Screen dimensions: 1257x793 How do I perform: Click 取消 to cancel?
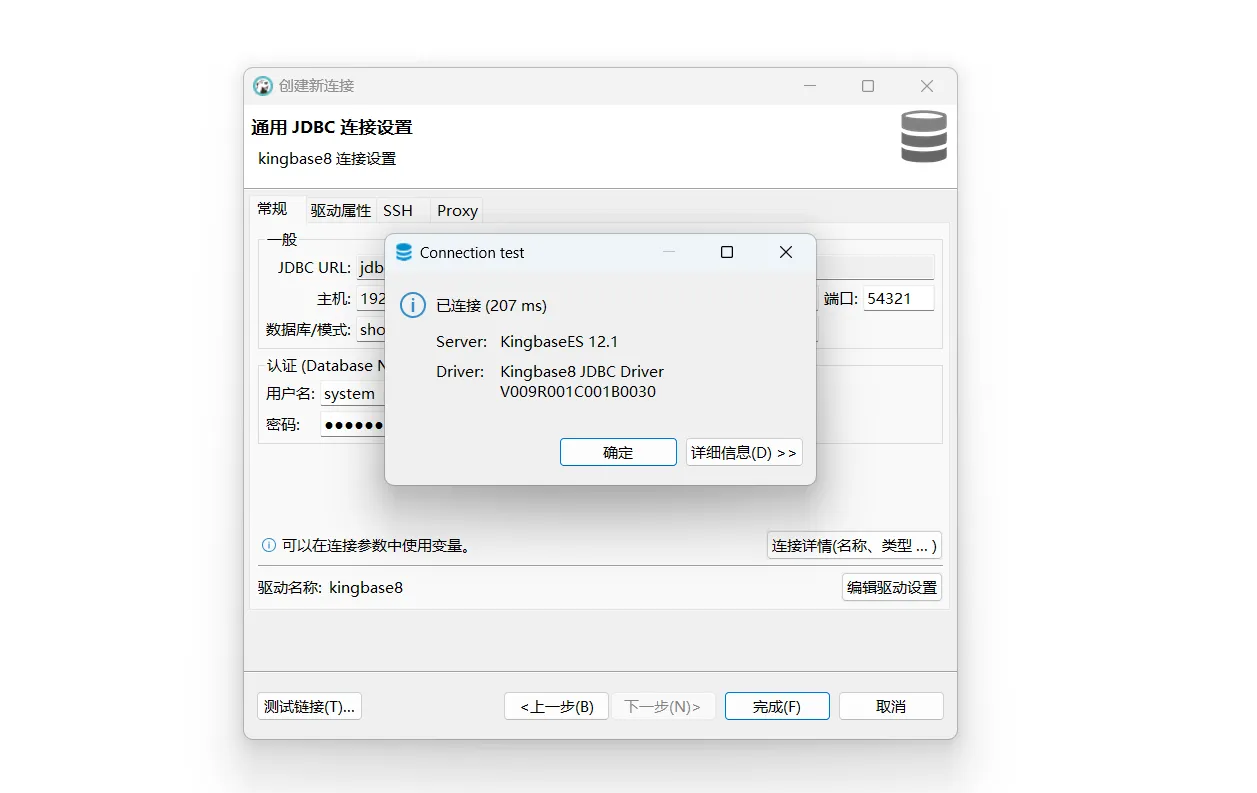click(891, 706)
